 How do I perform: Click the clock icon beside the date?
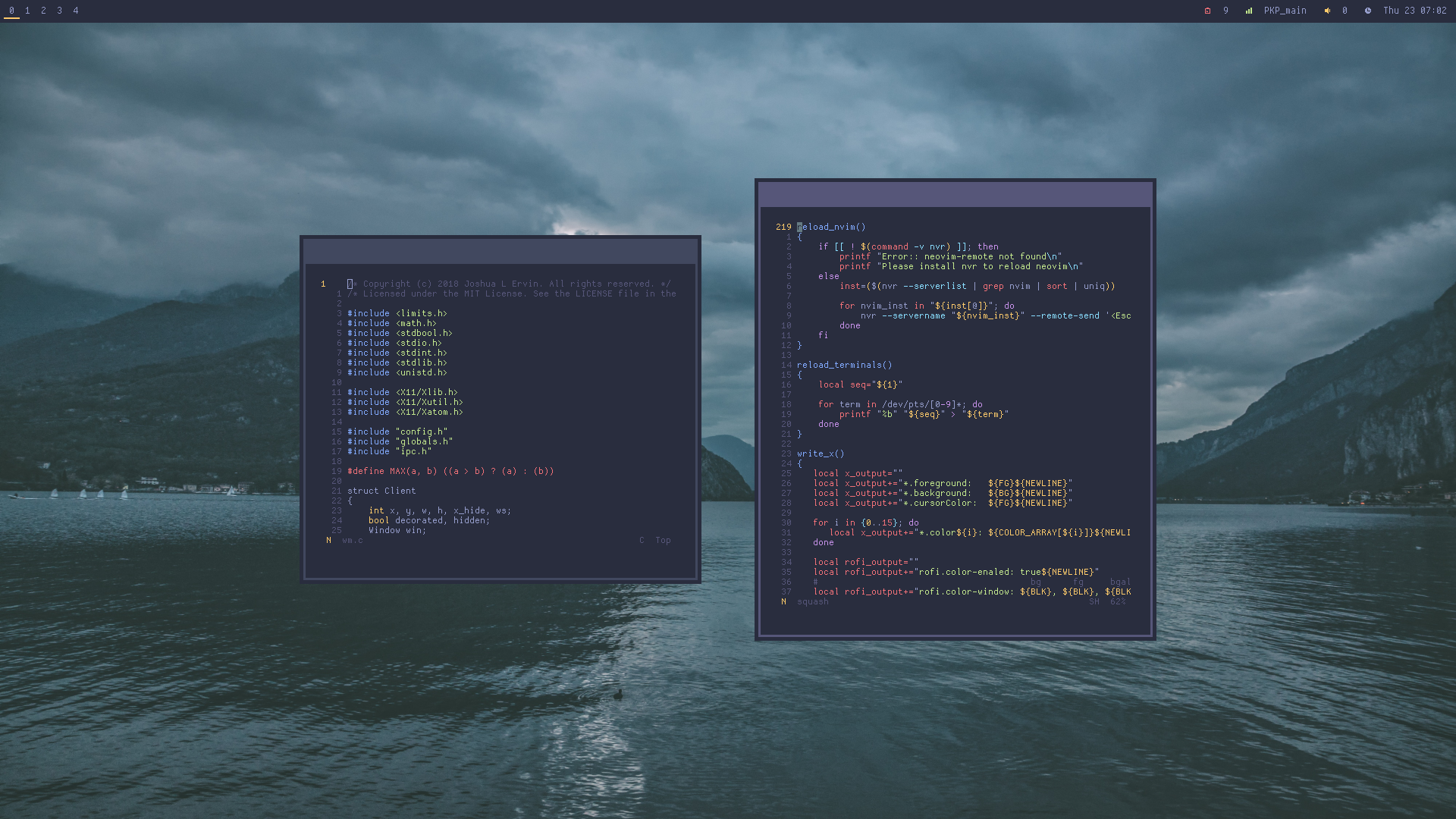tap(1367, 11)
